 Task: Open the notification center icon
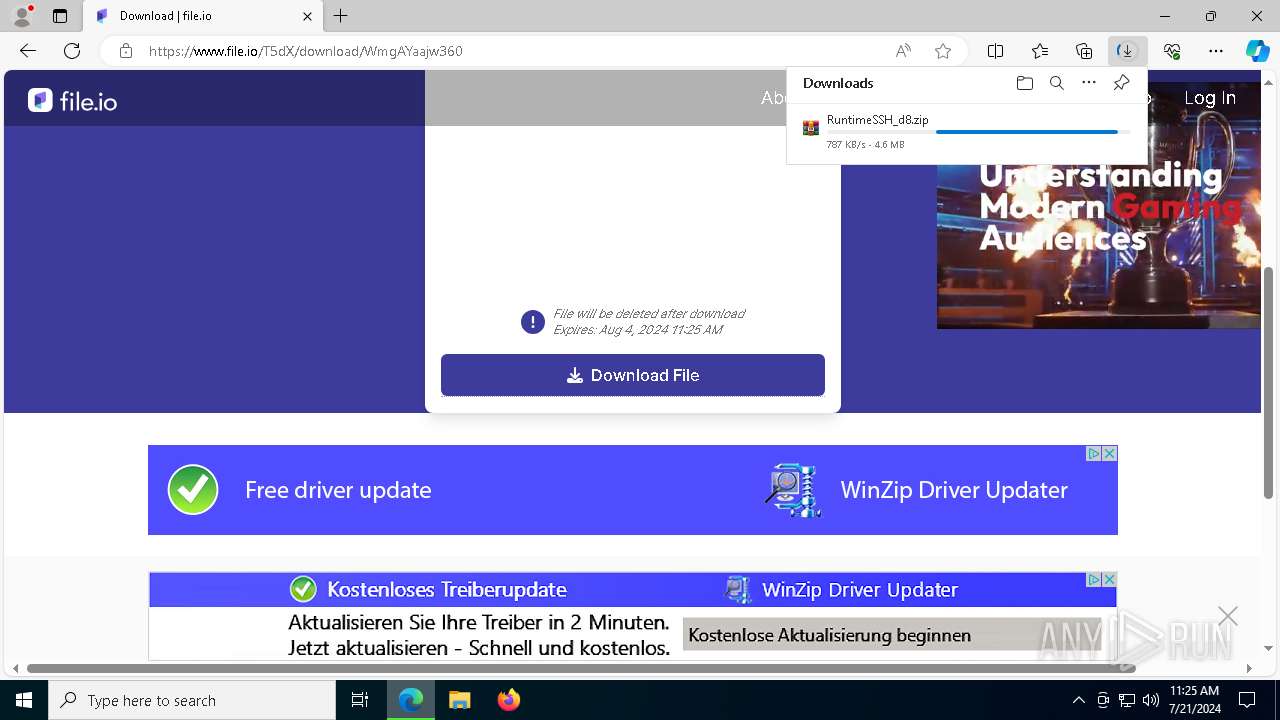coord(1247,700)
